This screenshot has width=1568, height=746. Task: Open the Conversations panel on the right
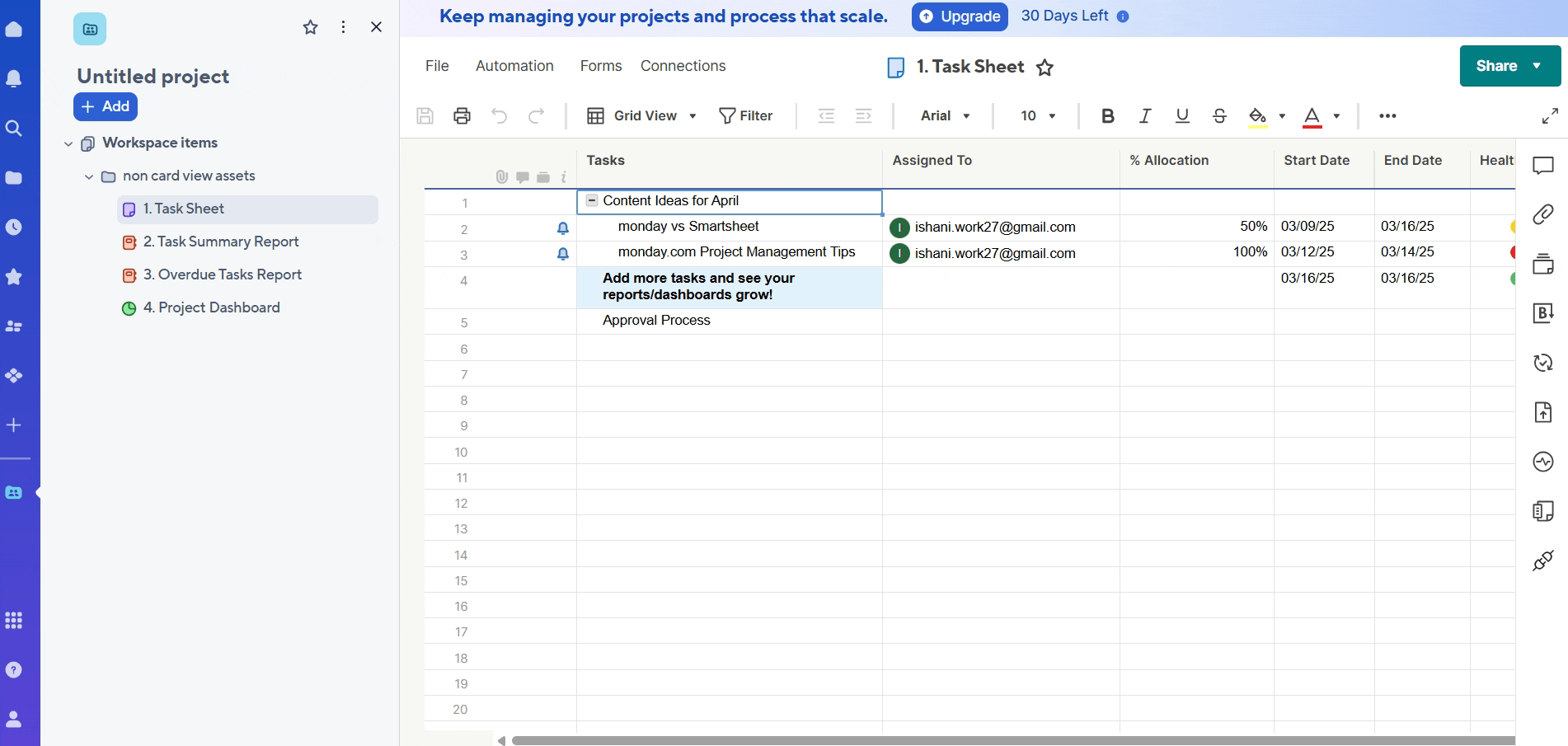point(1543,165)
